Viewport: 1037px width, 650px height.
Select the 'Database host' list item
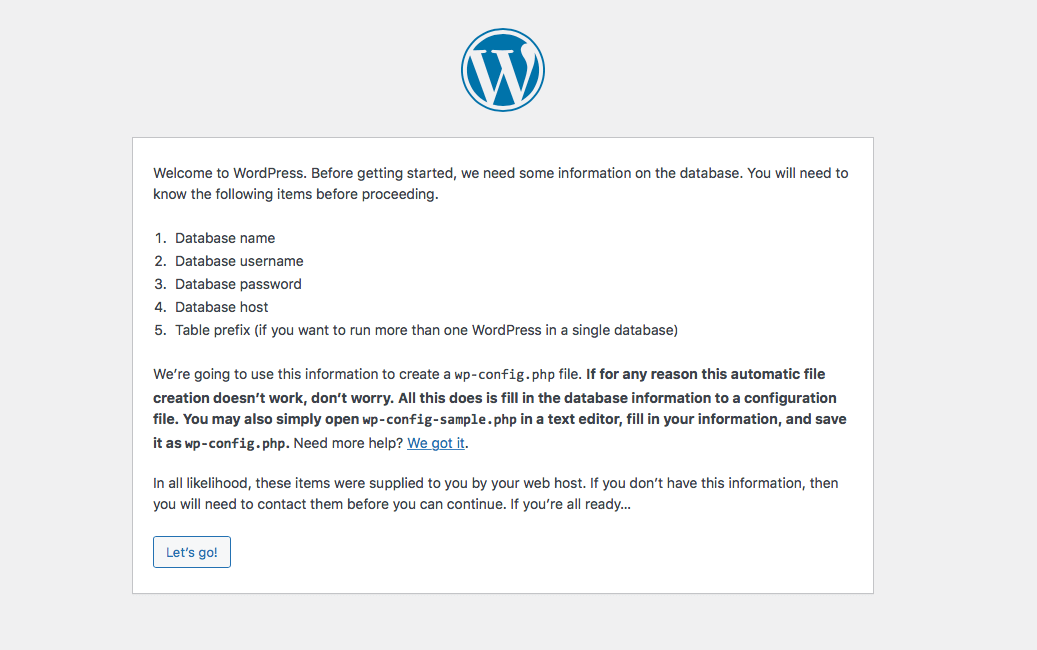[x=221, y=307]
